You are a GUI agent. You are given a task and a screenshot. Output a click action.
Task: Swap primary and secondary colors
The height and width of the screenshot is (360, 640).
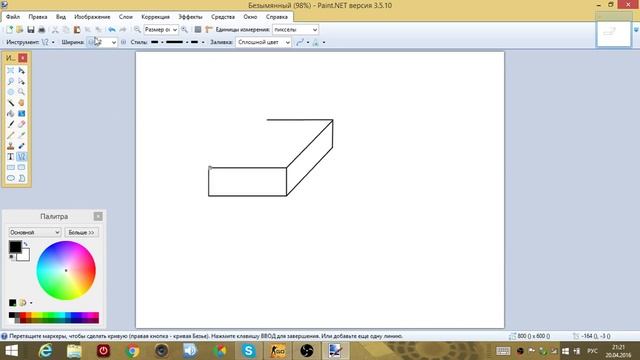[x=26, y=244]
